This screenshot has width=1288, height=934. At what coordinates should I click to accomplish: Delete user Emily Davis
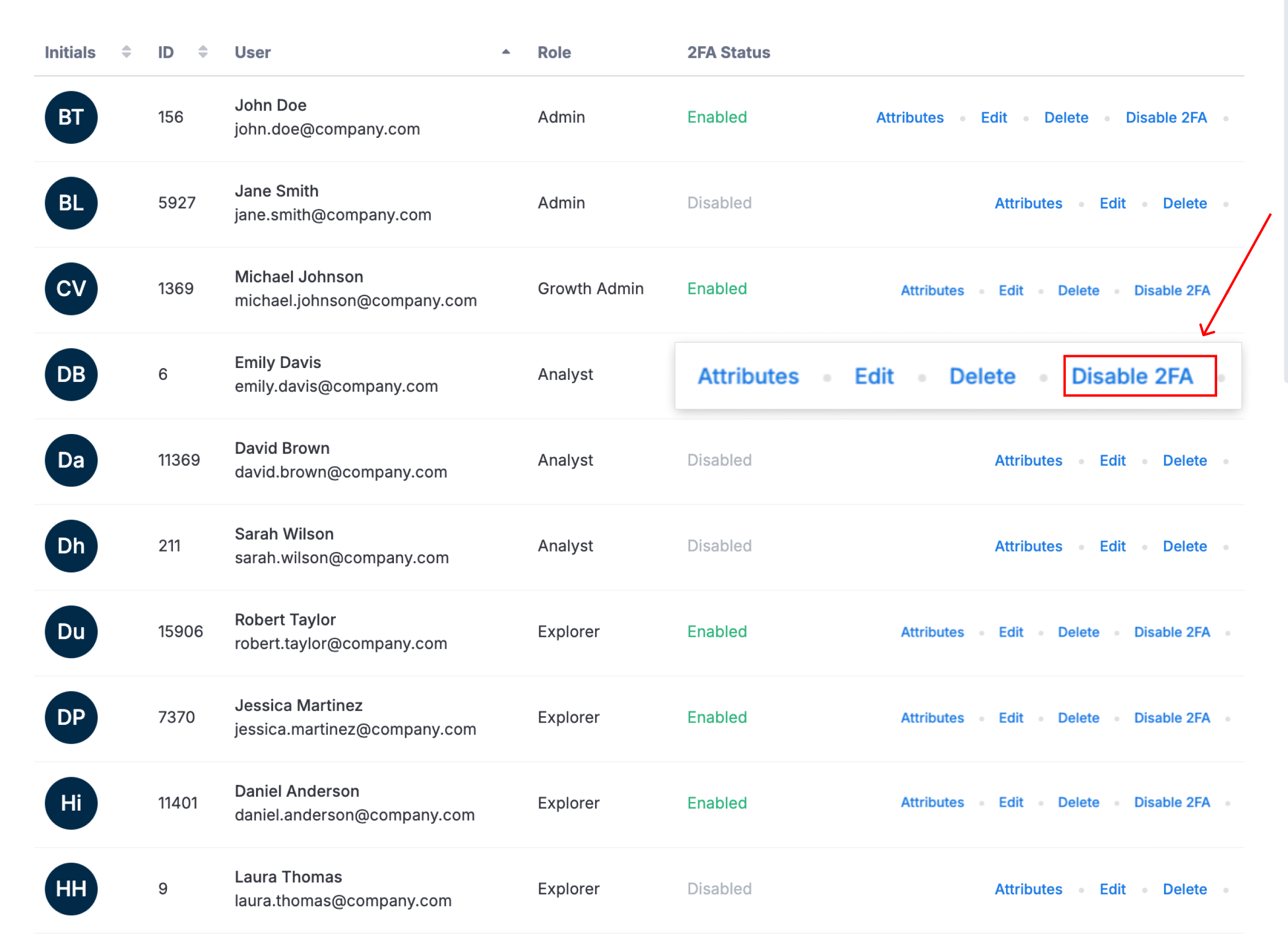[x=983, y=377]
